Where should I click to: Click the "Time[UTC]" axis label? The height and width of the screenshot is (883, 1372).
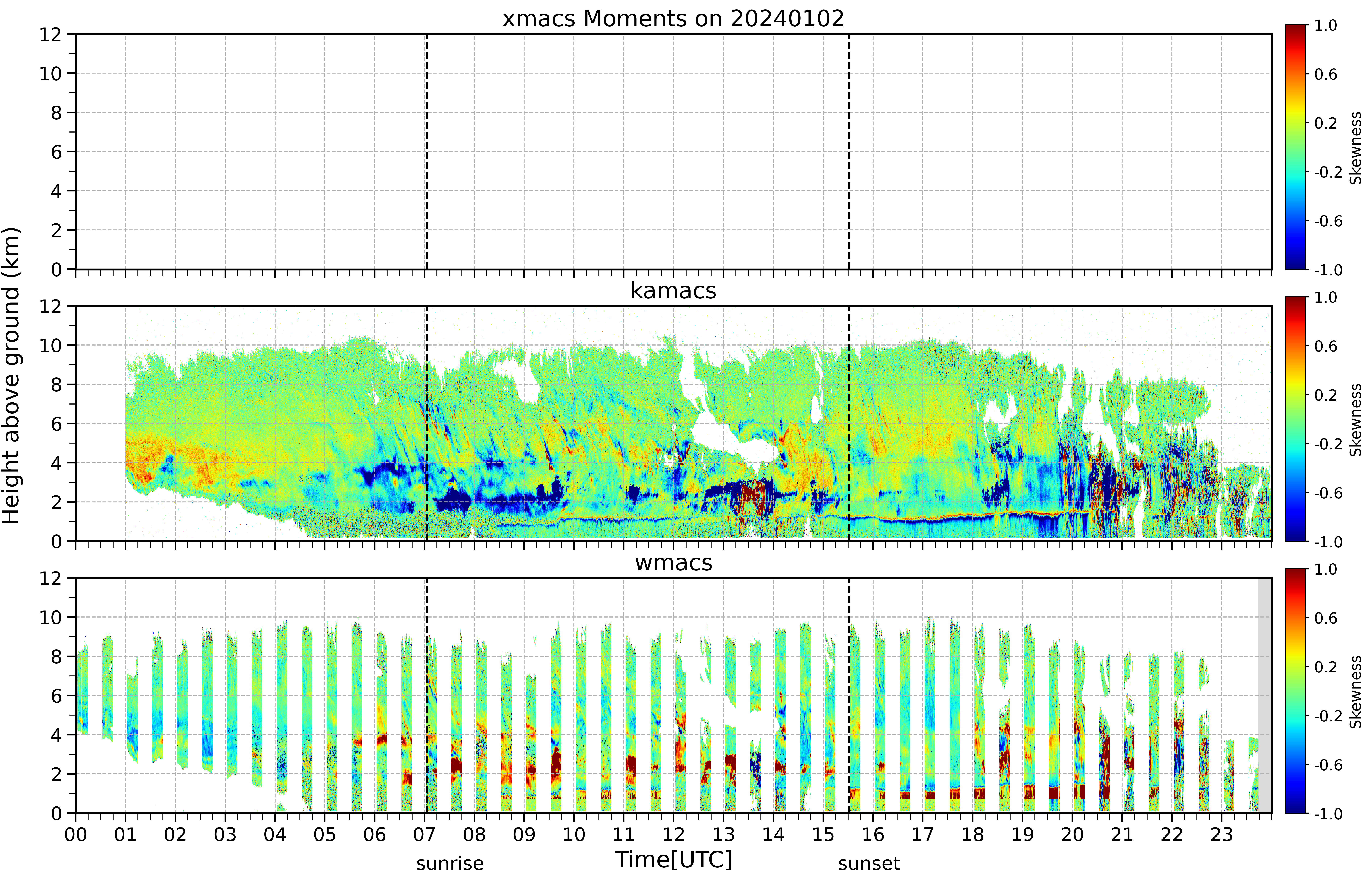pos(673,859)
